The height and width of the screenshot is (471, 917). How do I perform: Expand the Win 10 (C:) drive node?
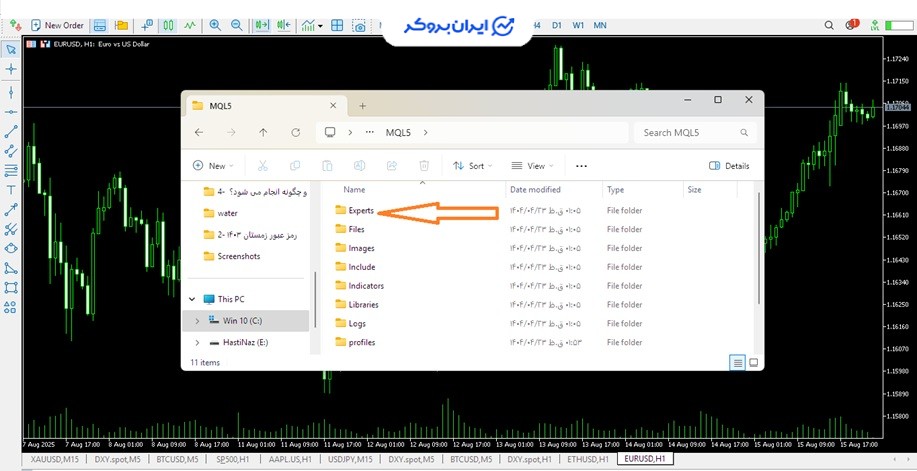tap(197, 321)
